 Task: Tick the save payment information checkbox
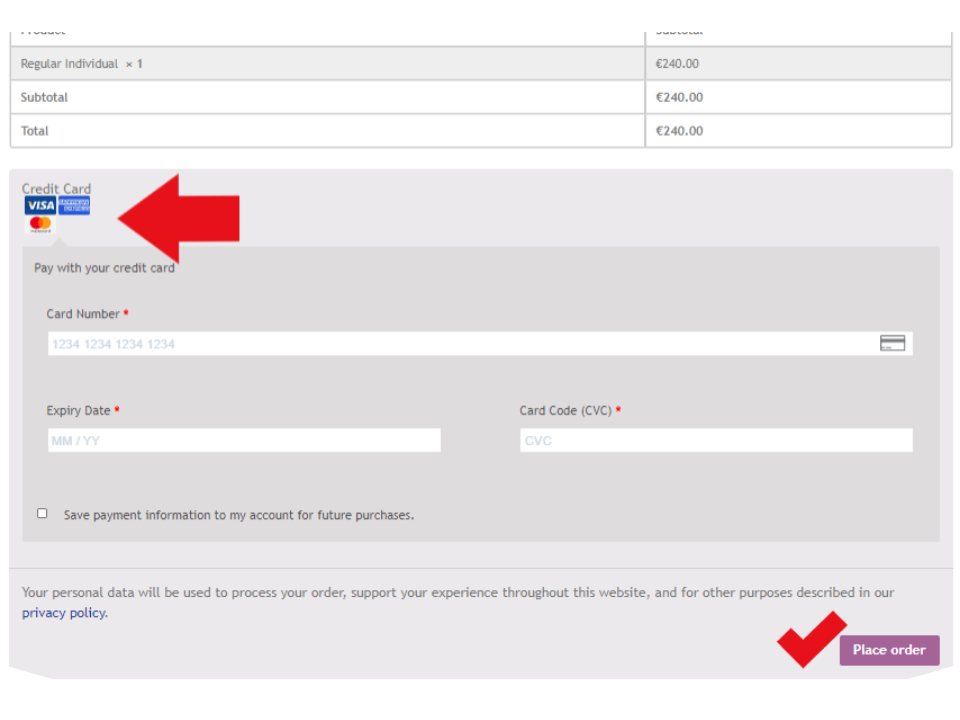[x=42, y=514]
